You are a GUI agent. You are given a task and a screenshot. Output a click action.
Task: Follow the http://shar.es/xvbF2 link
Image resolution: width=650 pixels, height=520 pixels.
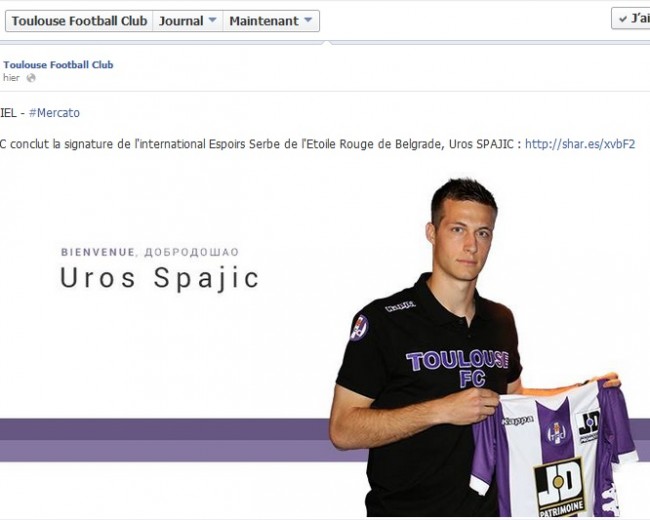(580, 144)
